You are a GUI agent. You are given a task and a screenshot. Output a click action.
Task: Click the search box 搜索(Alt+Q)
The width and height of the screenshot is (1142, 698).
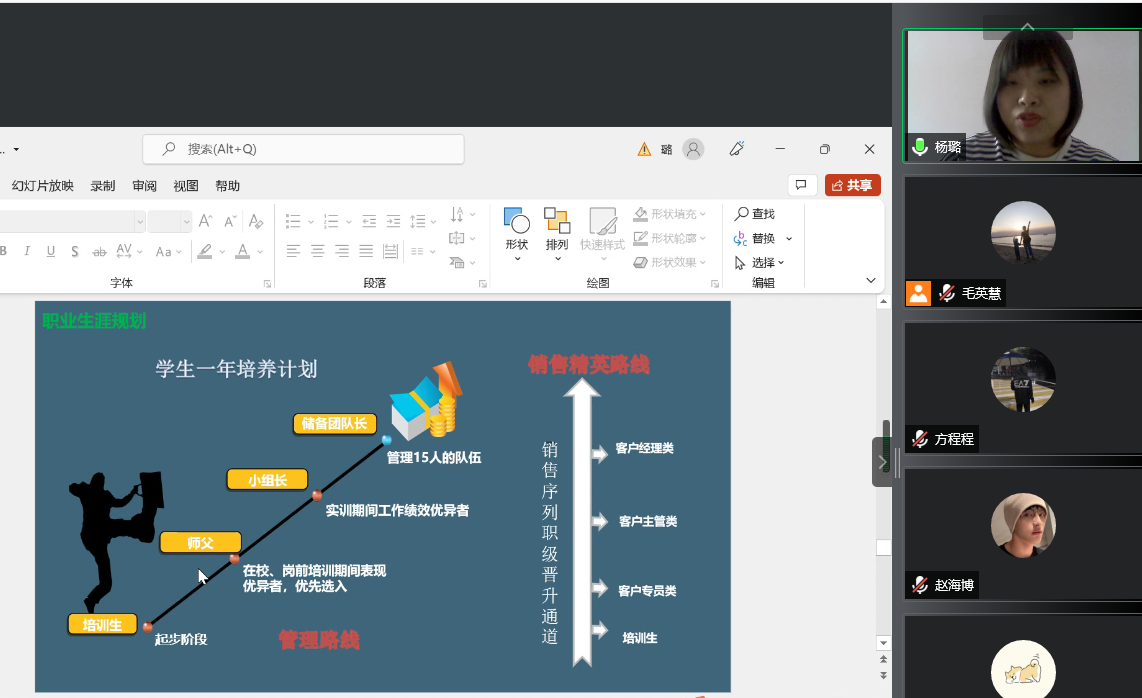tap(303, 149)
